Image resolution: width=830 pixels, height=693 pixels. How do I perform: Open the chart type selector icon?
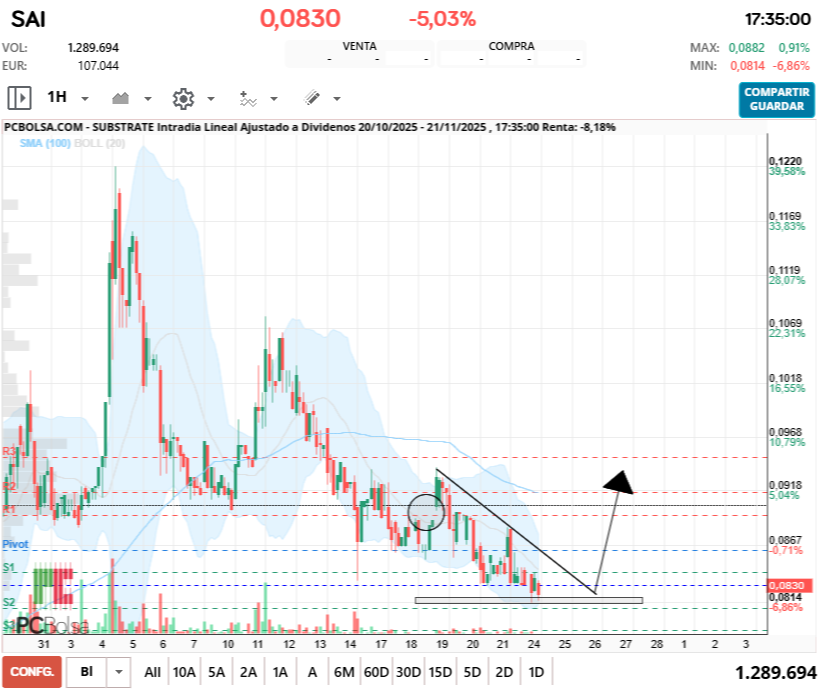[122, 98]
